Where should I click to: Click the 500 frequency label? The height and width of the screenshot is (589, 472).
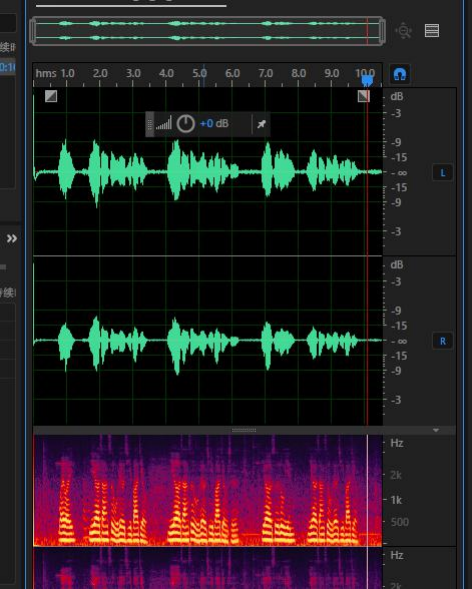(x=400, y=522)
